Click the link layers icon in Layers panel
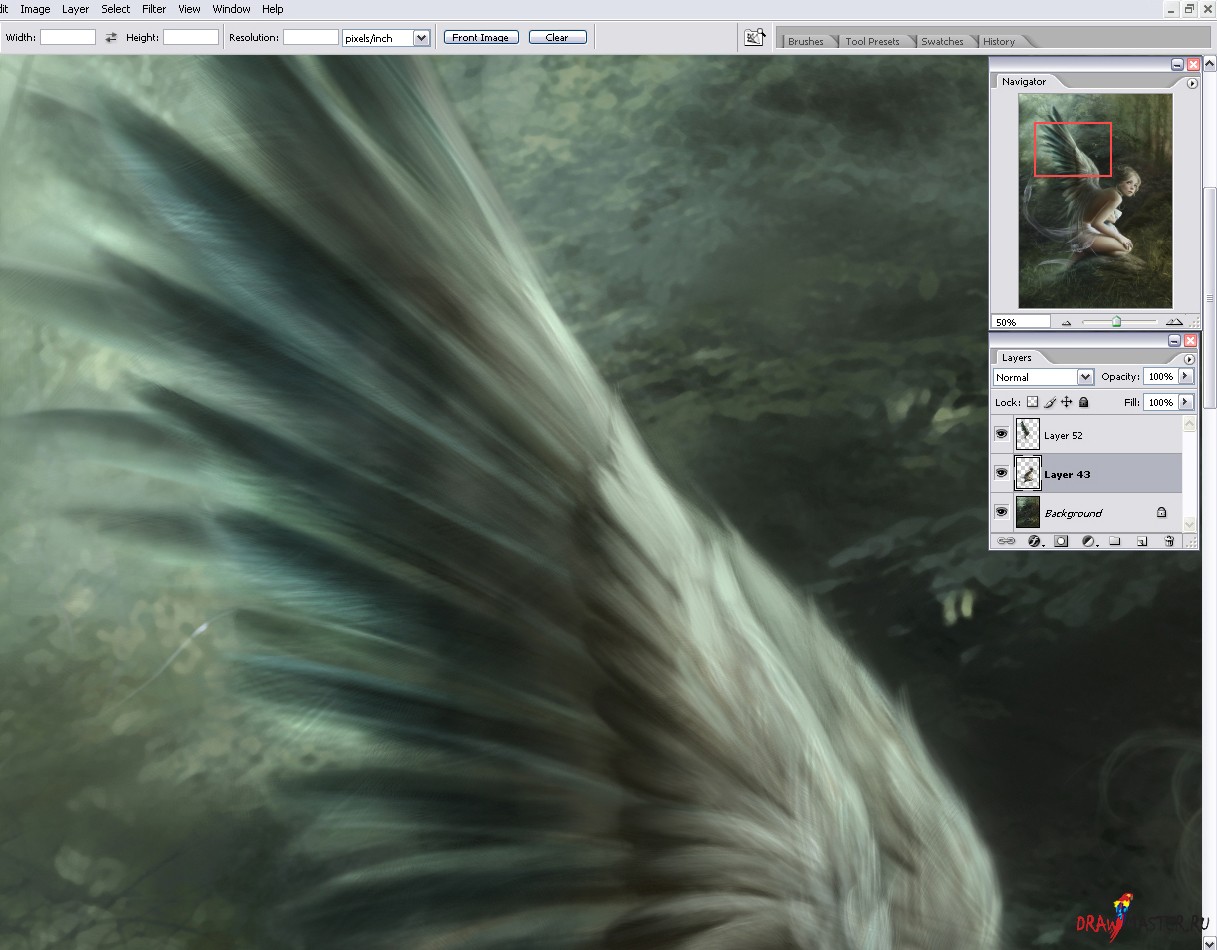The width and height of the screenshot is (1217, 950). click(1006, 541)
